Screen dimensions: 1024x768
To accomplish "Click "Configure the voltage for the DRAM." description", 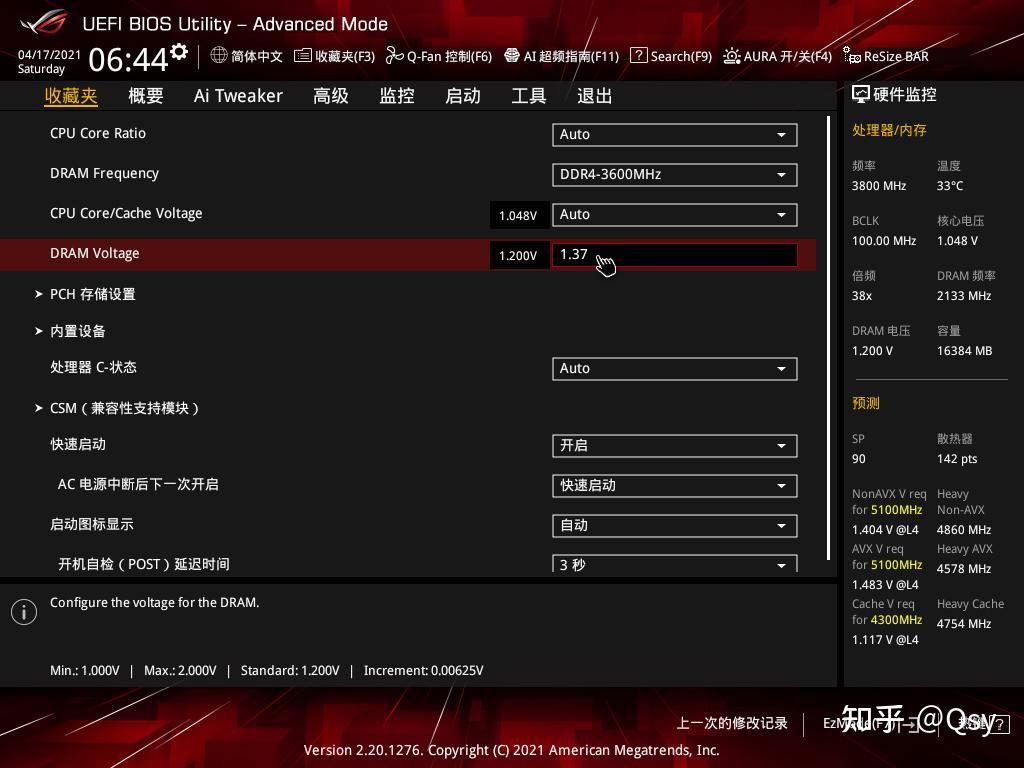I will pos(155,603).
